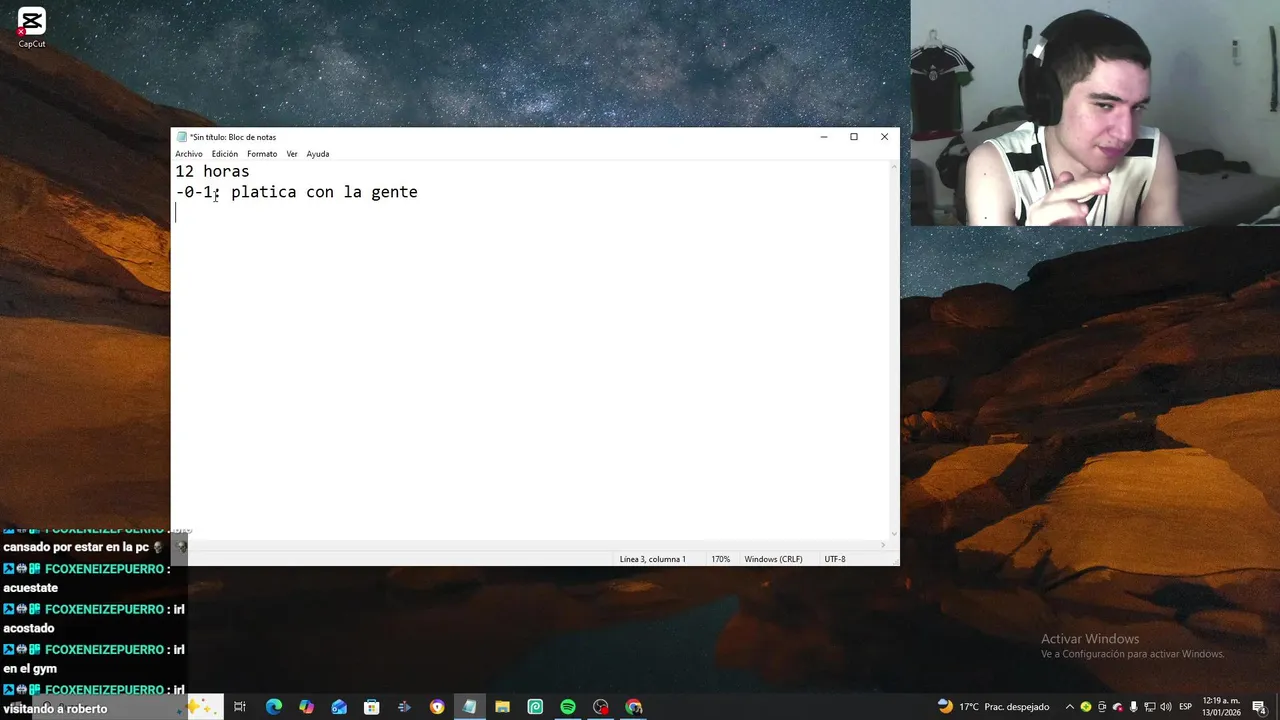Open the Formato menu in Notepad
This screenshot has height=720, width=1280.
[262, 154]
